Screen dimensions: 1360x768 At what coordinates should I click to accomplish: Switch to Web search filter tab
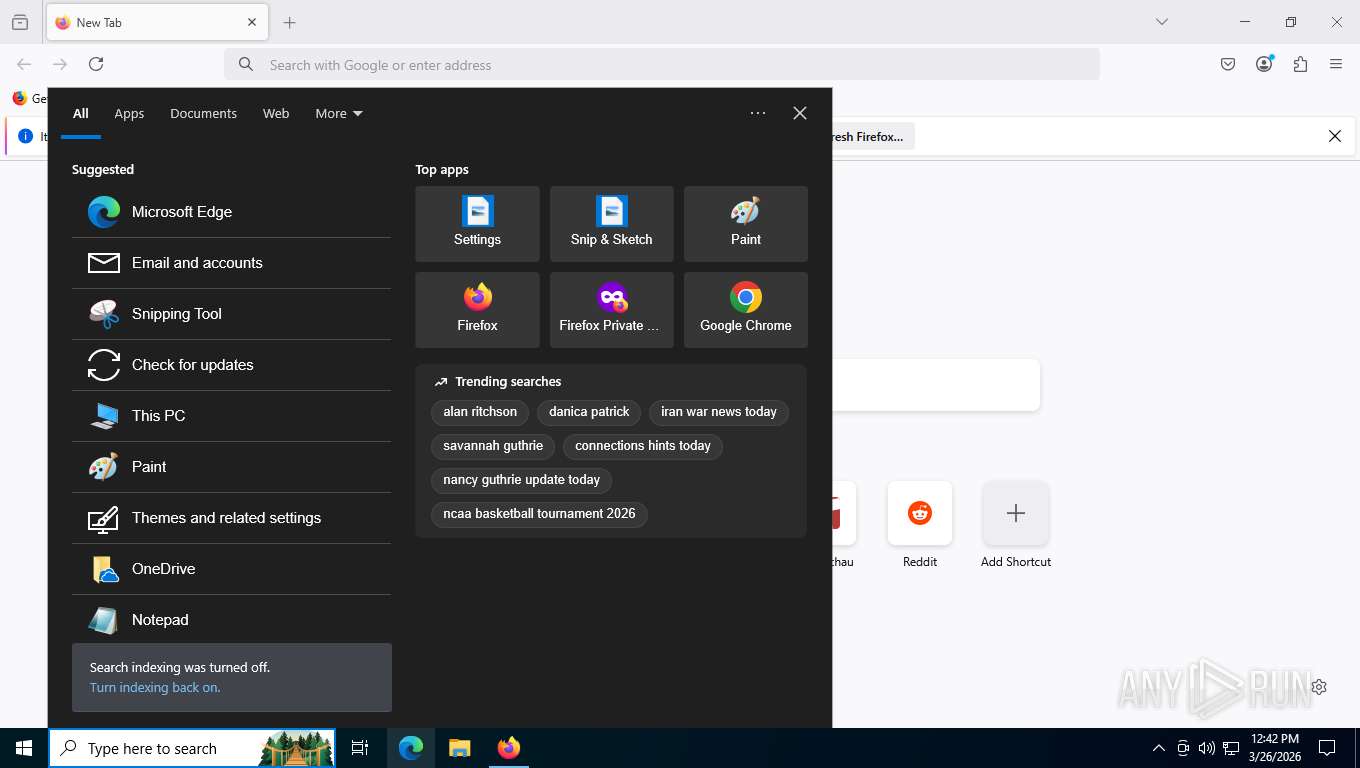click(276, 114)
